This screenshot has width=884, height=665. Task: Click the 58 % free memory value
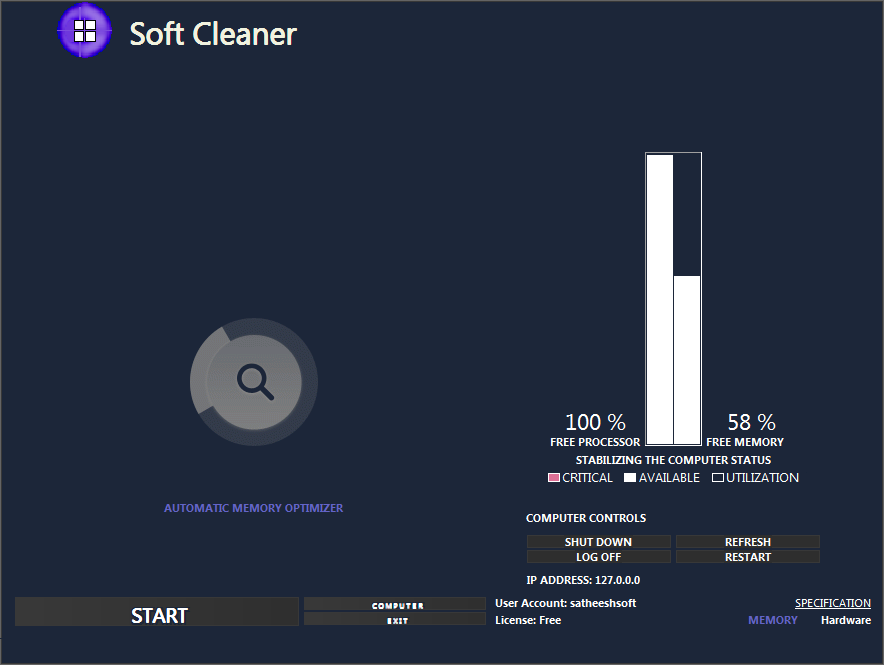click(x=751, y=422)
